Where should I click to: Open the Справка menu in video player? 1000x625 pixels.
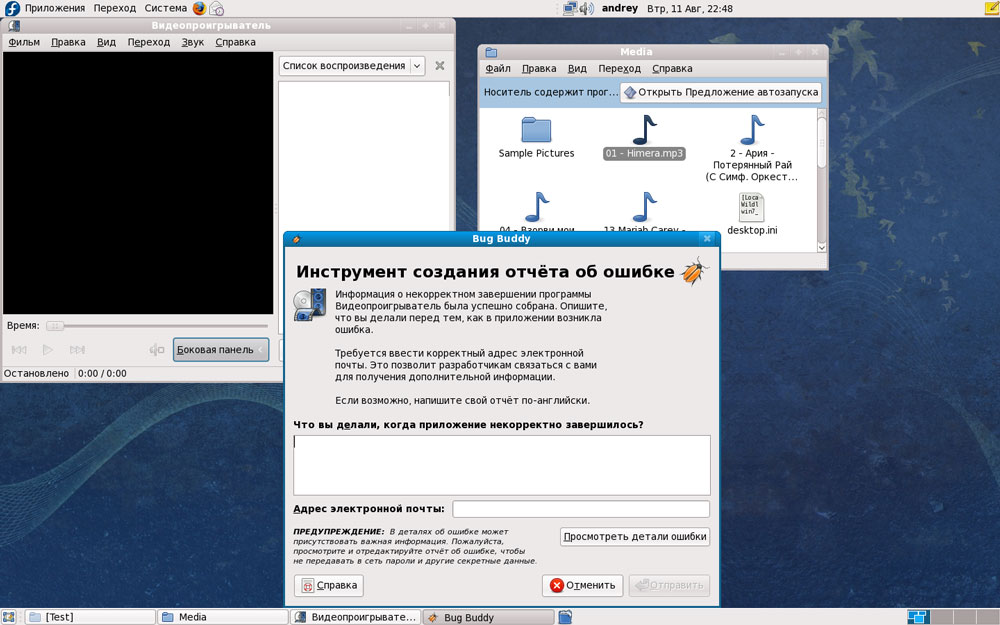[235, 42]
